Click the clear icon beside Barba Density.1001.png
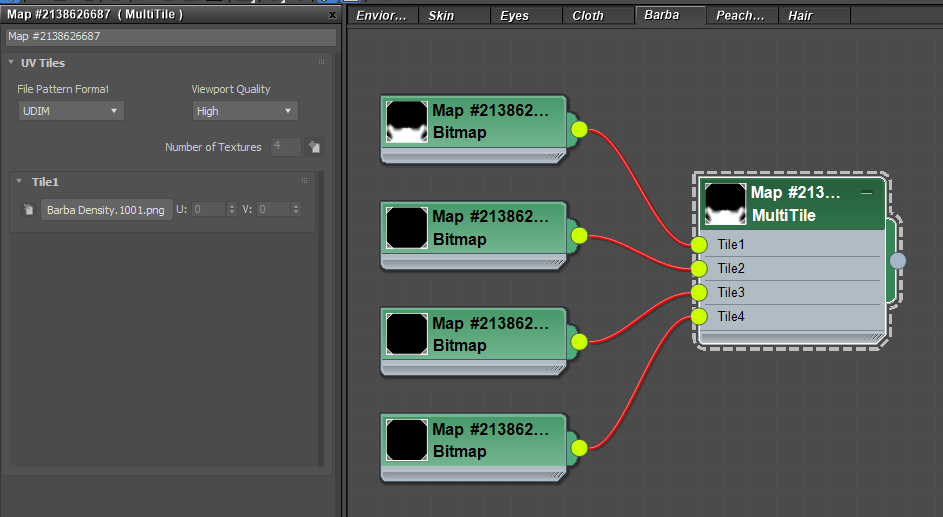Viewport: 943px width, 517px height. point(28,210)
